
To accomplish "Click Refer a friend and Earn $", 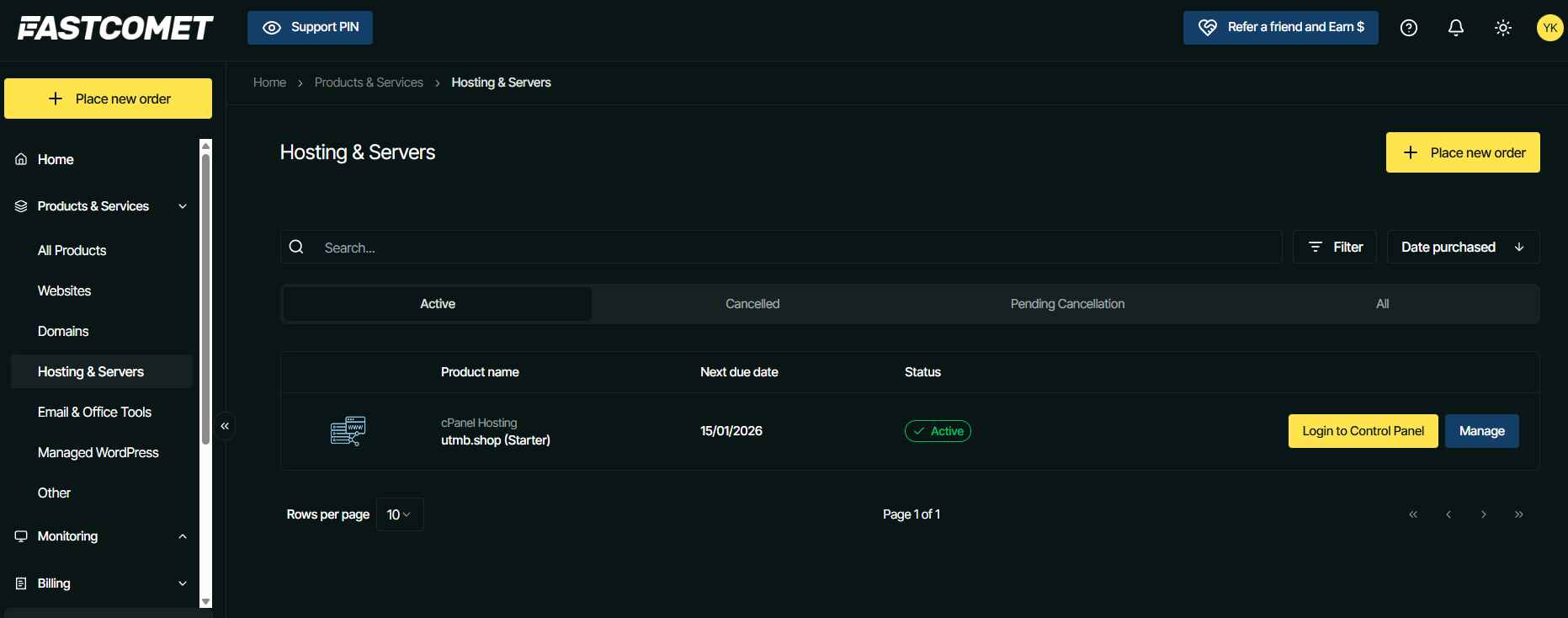I will 1281,28.
